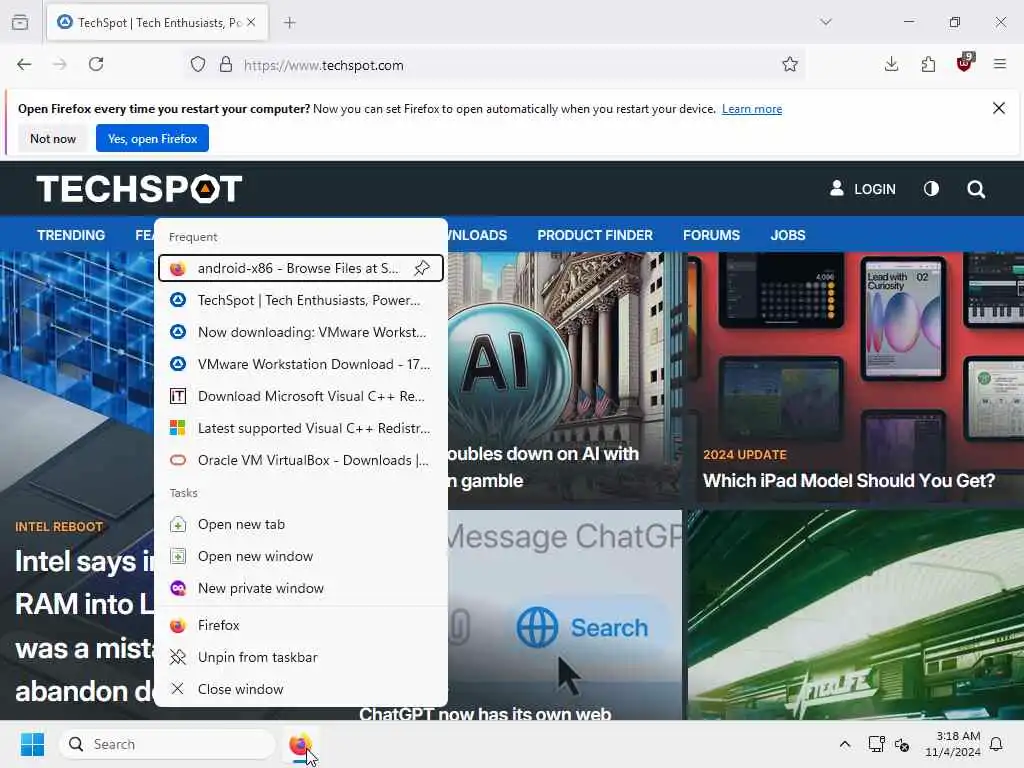Show hidden system tray icons chevron
The width and height of the screenshot is (1024, 768).
(844, 744)
